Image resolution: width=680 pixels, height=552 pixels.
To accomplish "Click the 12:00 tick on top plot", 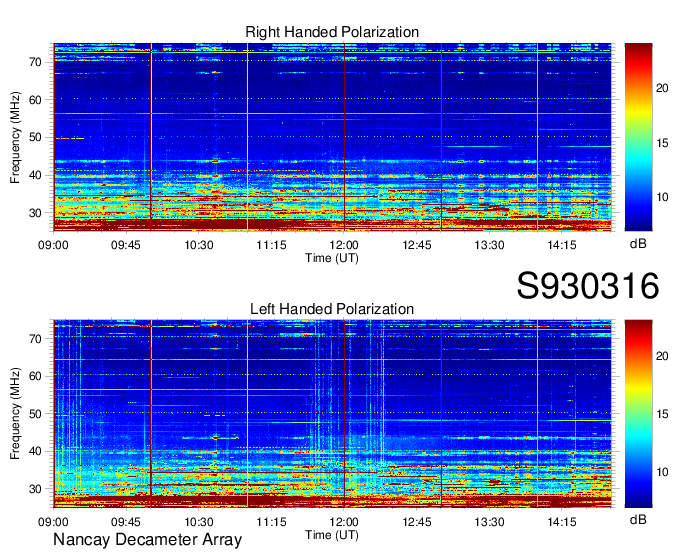I will tap(344, 245).
